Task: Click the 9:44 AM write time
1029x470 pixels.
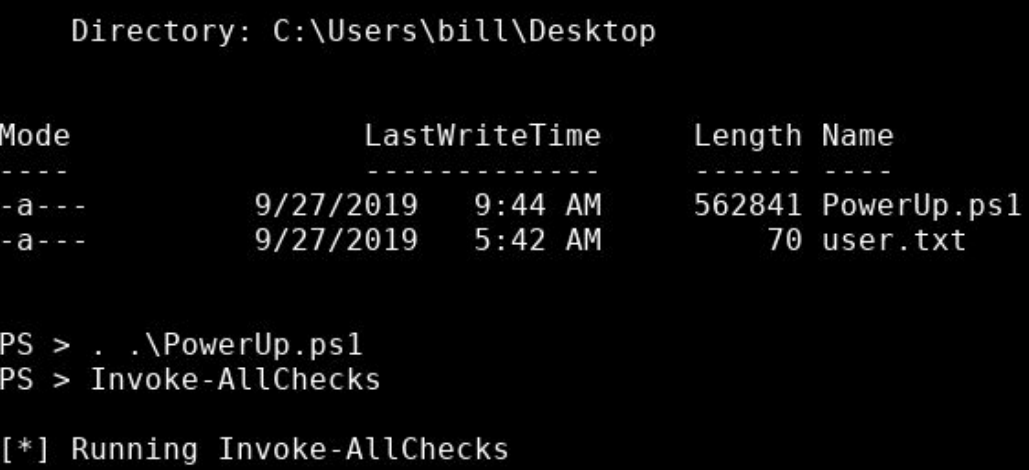Action: pyautogui.click(x=536, y=205)
